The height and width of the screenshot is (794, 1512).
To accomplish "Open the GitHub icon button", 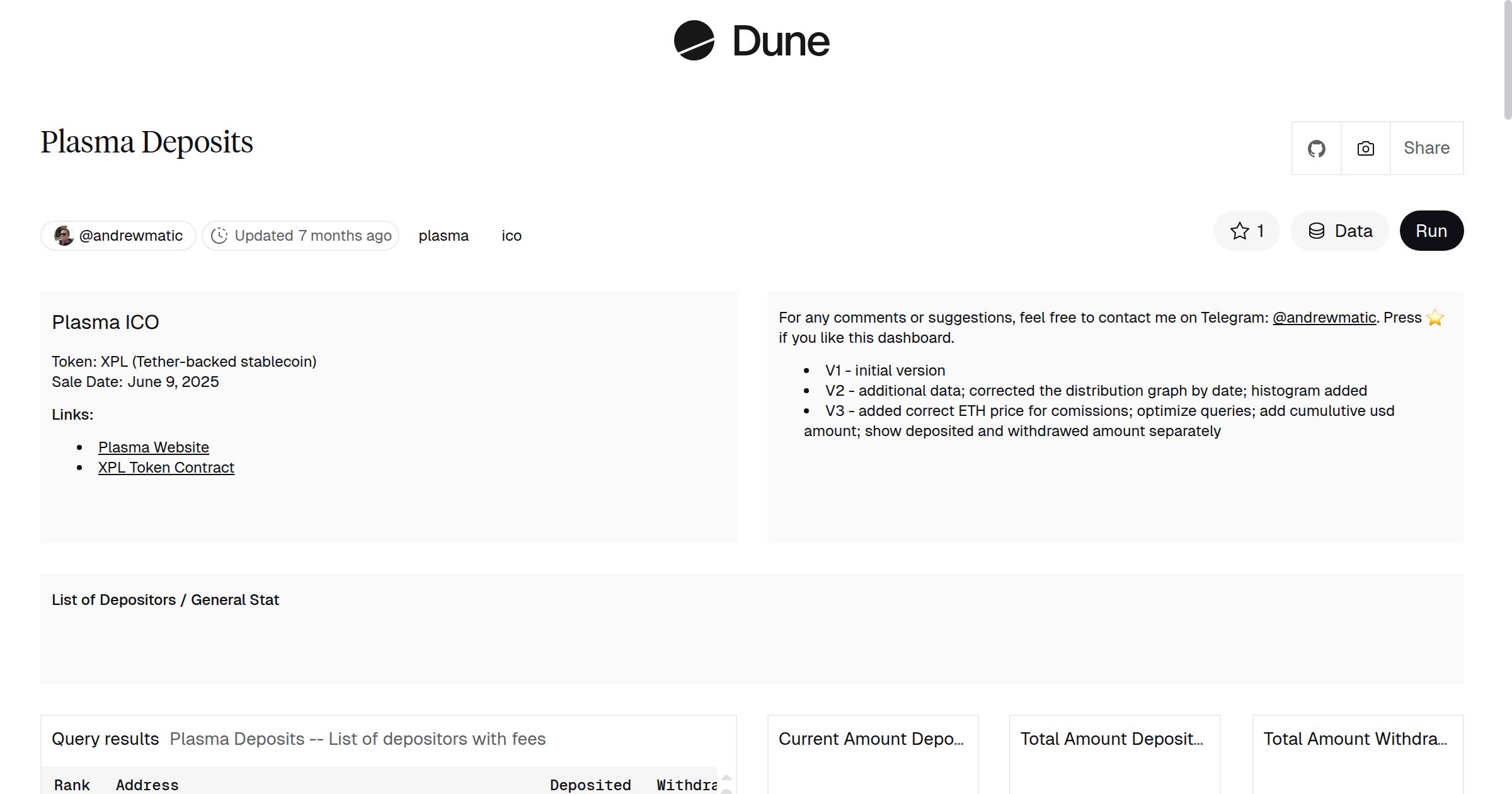I will (x=1316, y=149).
